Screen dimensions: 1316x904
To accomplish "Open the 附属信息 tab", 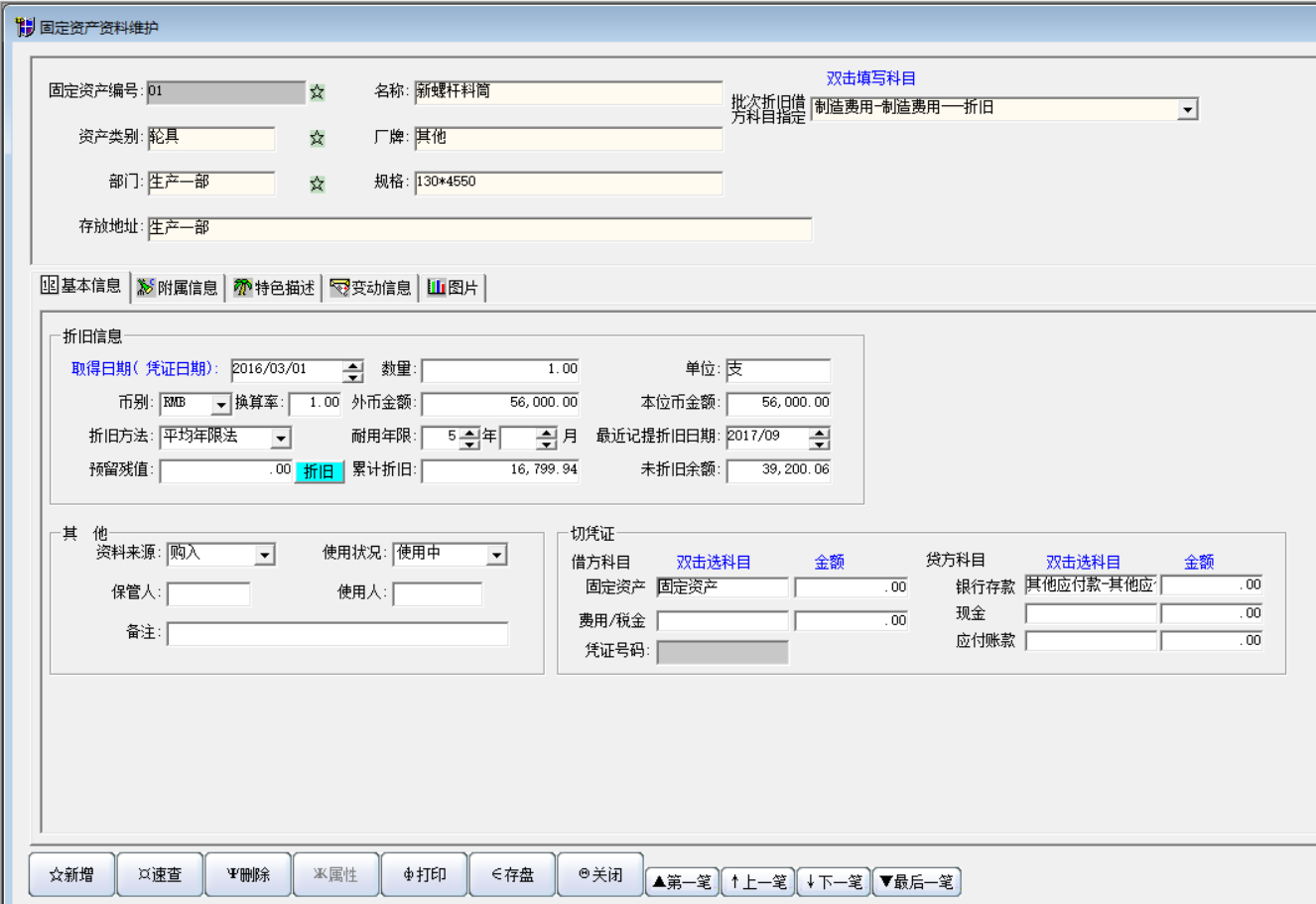I will click(178, 288).
